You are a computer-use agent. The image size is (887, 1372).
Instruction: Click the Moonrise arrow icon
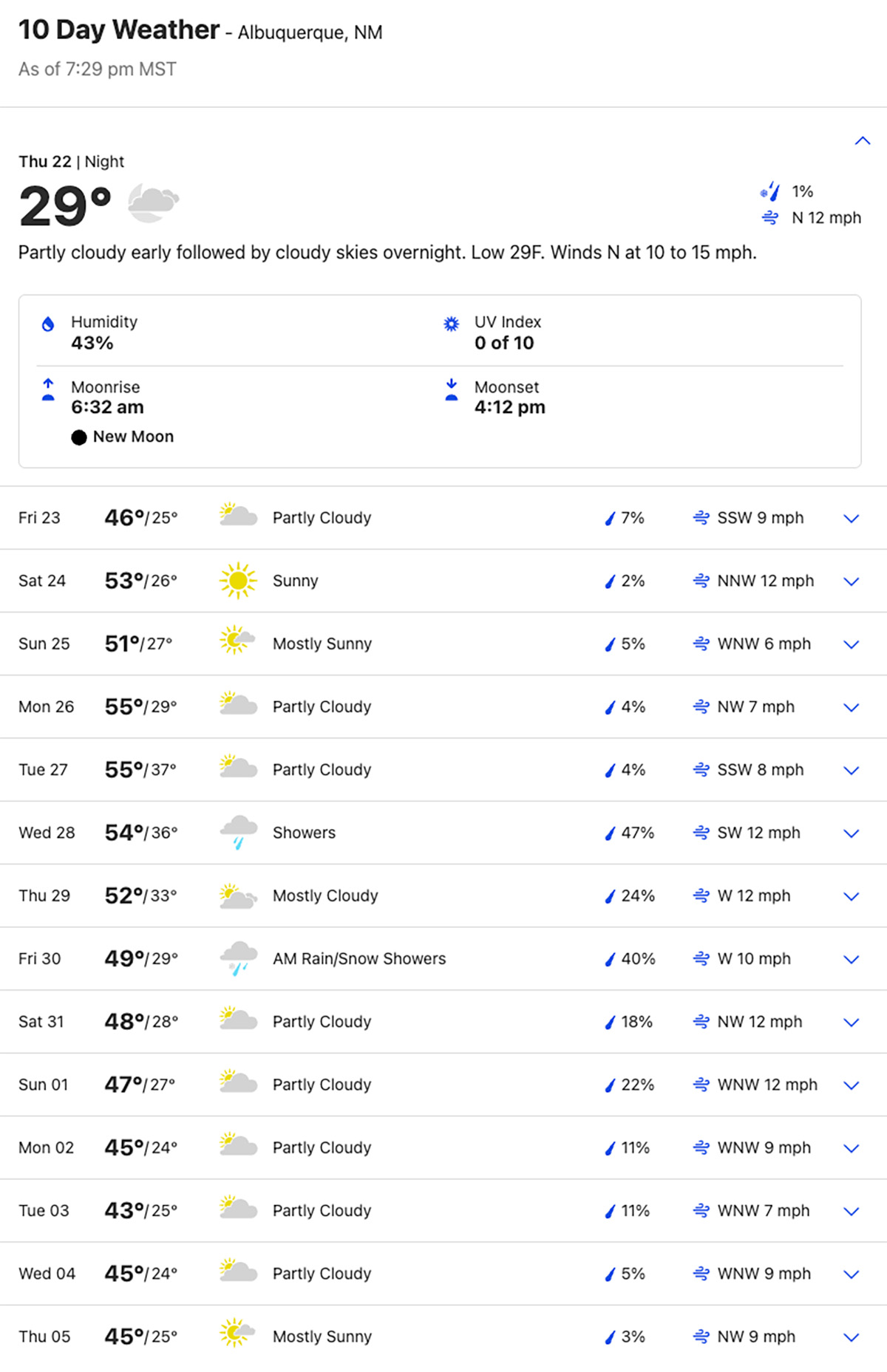point(48,389)
